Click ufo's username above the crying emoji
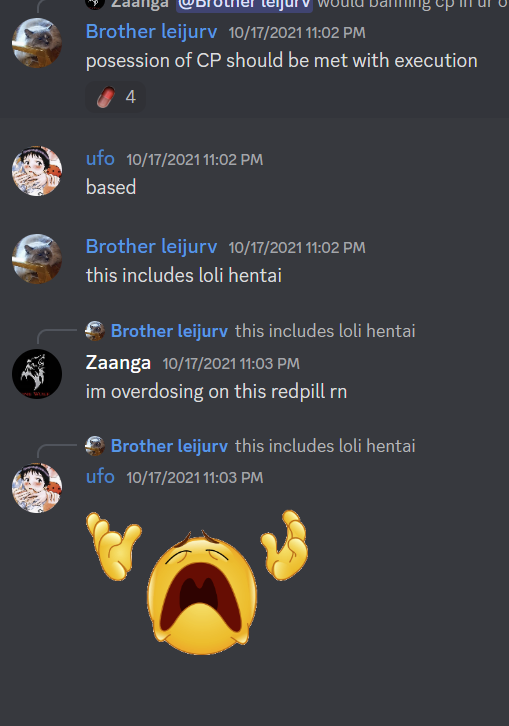This screenshot has width=509, height=726. (x=100, y=476)
